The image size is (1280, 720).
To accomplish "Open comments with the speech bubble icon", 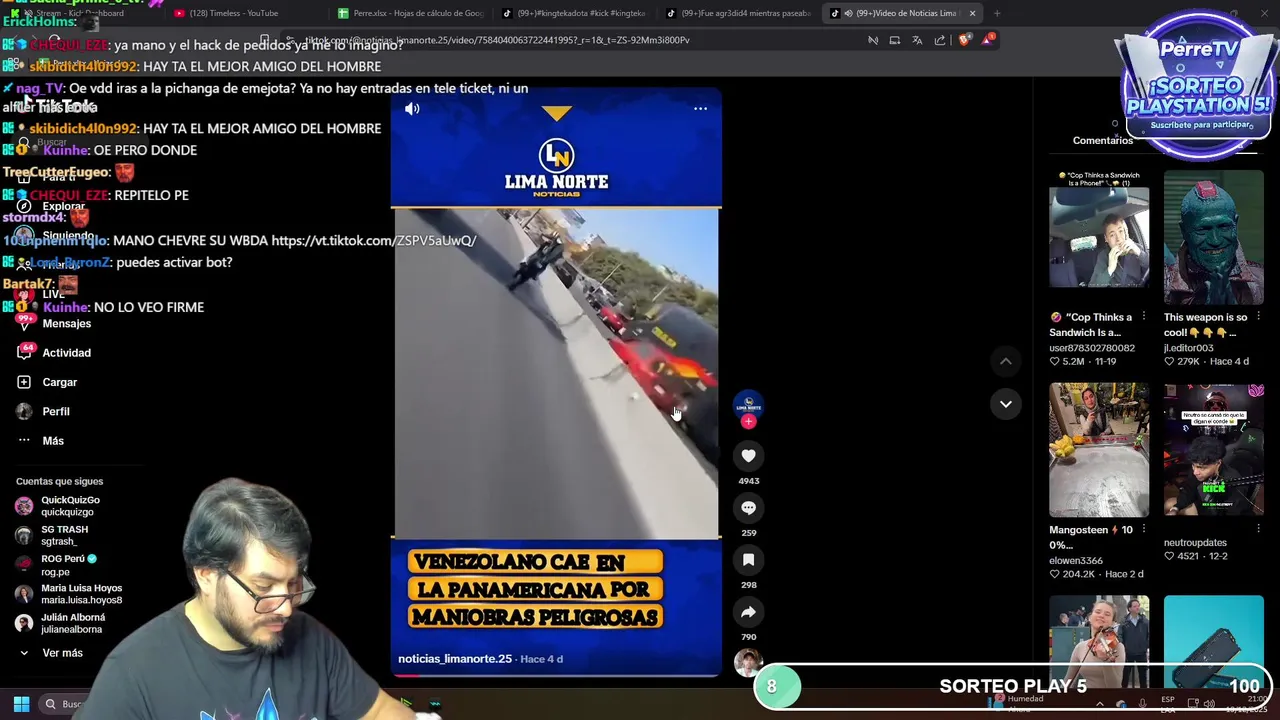I will click(x=748, y=508).
